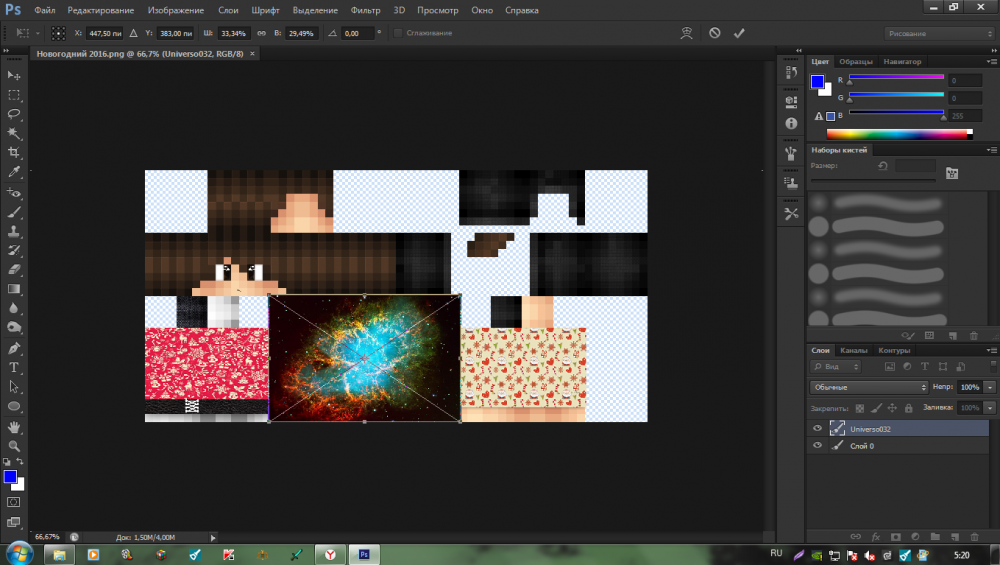Pick the Eyedropper tool
The height and width of the screenshot is (565, 1000).
pyautogui.click(x=14, y=172)
